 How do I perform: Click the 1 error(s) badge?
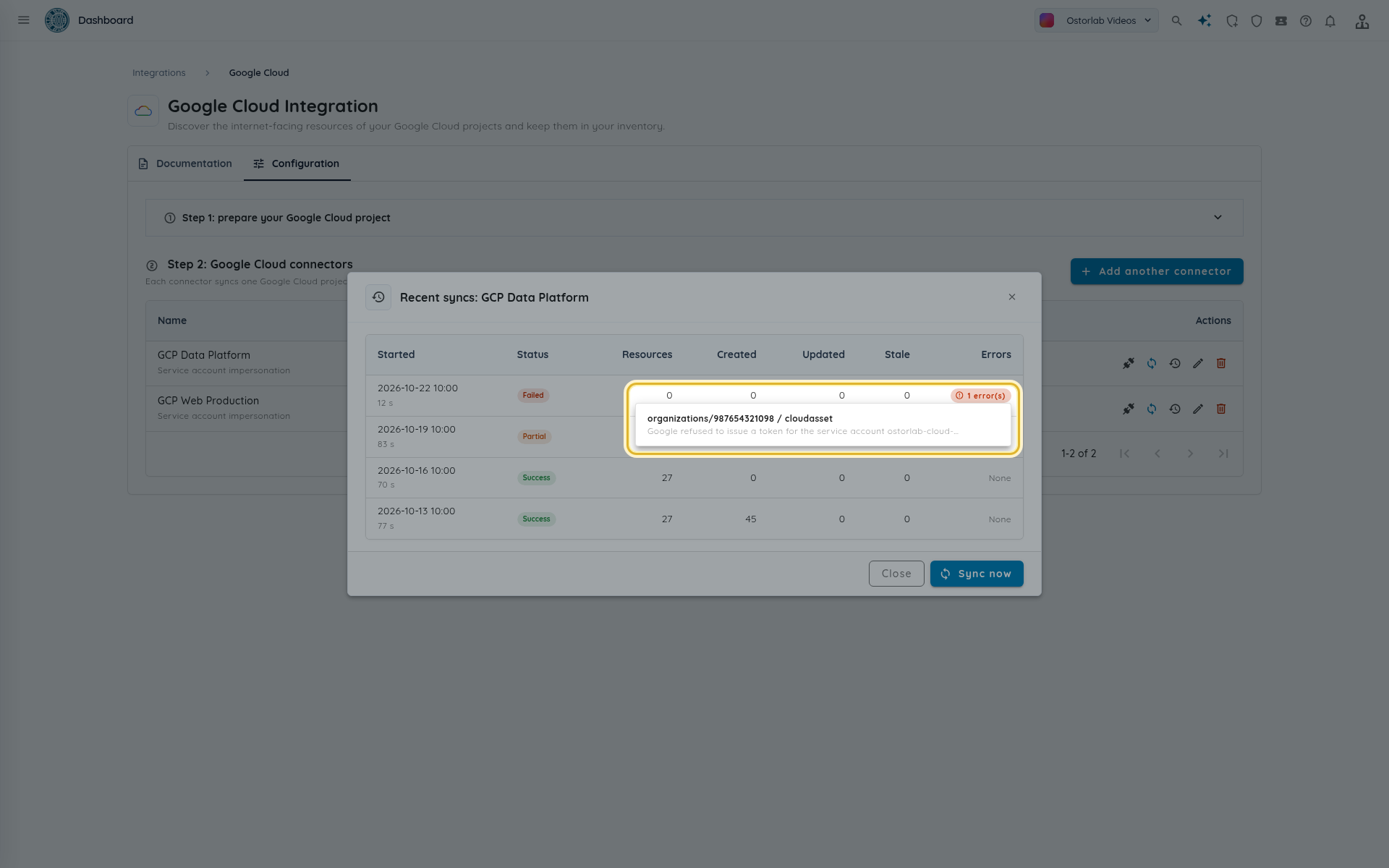[980, 396]
